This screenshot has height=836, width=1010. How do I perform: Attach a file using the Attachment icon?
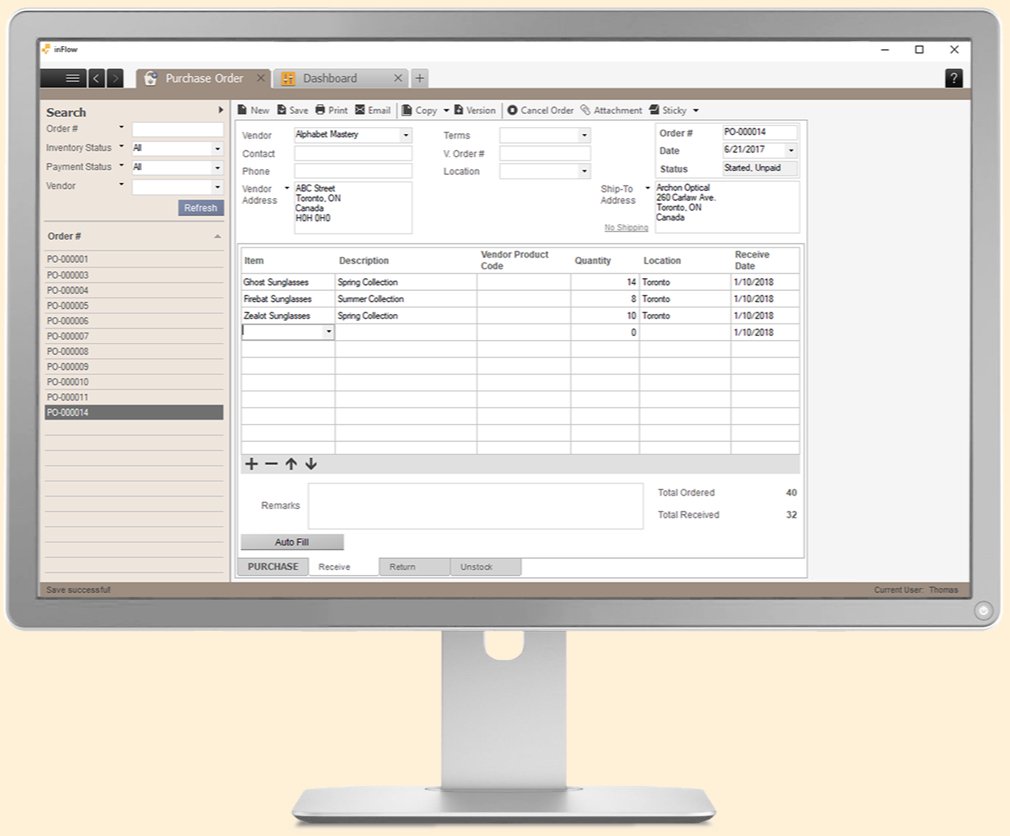tap(610, 110)
